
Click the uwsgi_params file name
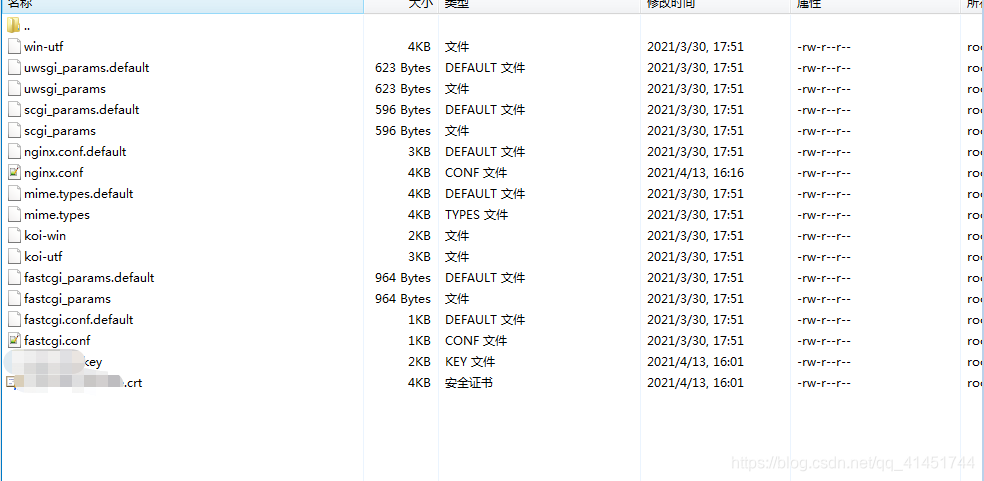pos(65,89)
